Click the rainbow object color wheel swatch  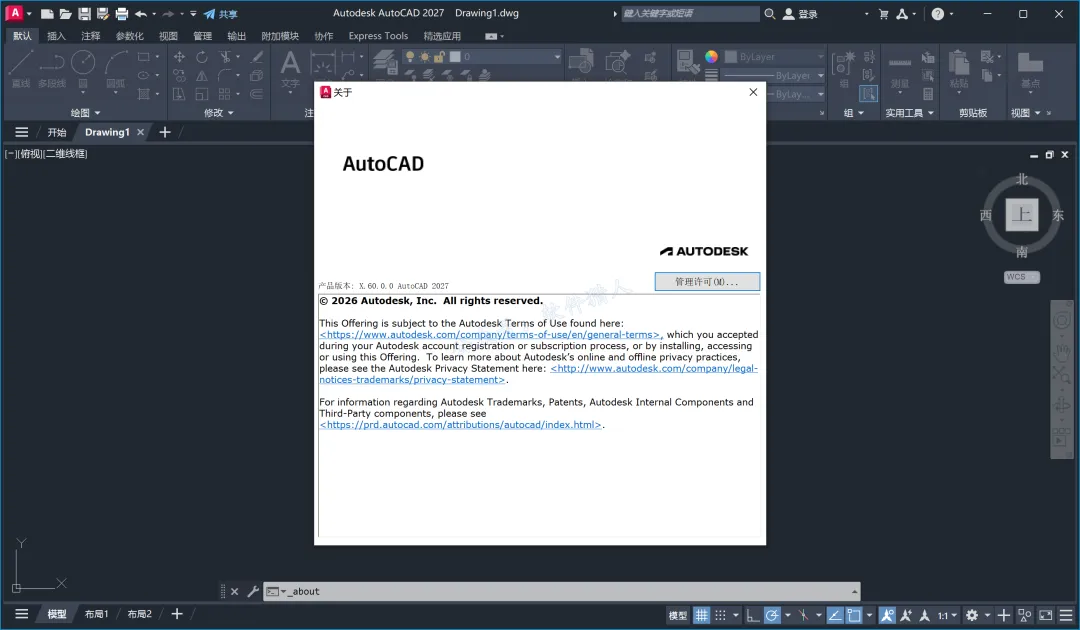coord(712,56)
